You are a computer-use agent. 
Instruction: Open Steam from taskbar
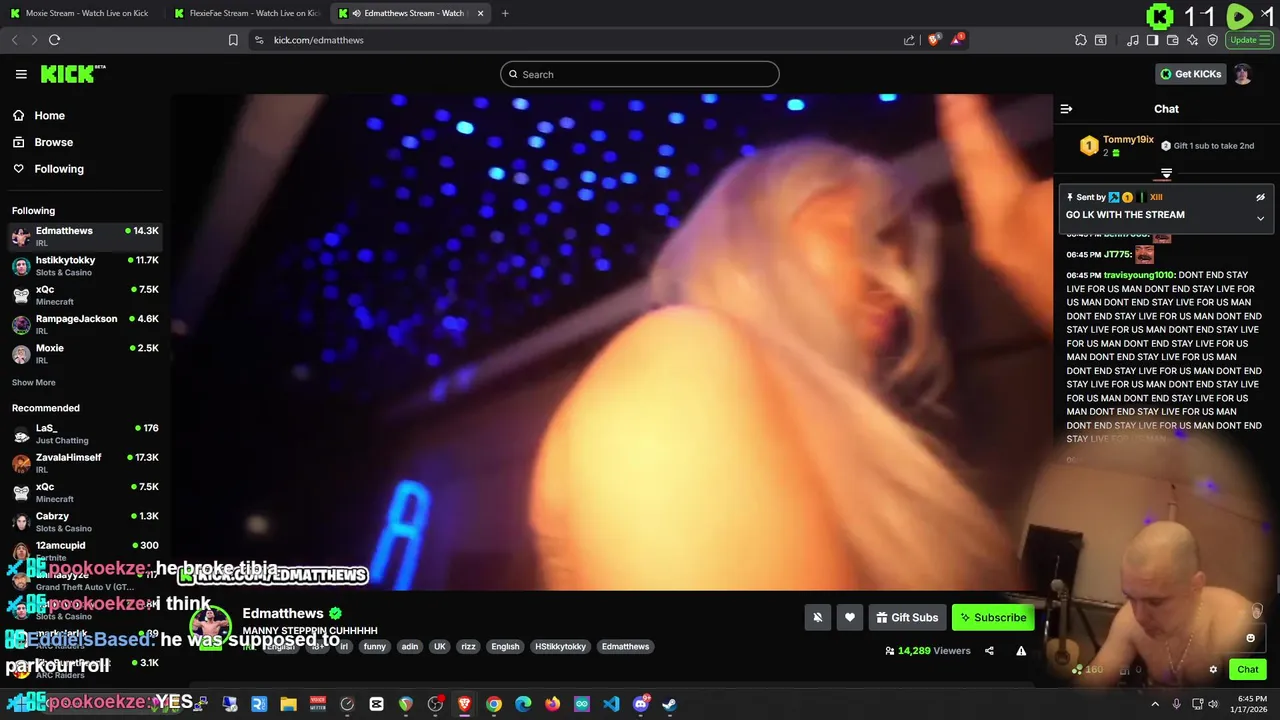(669, 704)
